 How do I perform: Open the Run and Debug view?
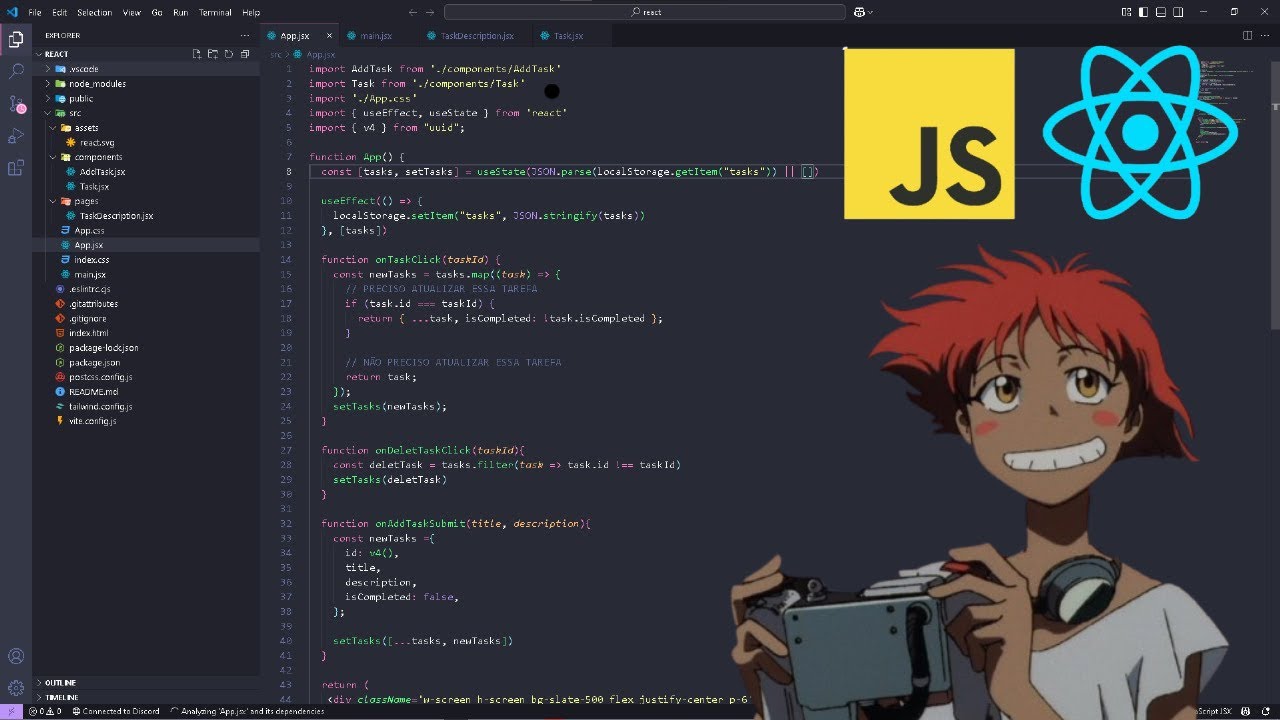click(x=16, y=136)
